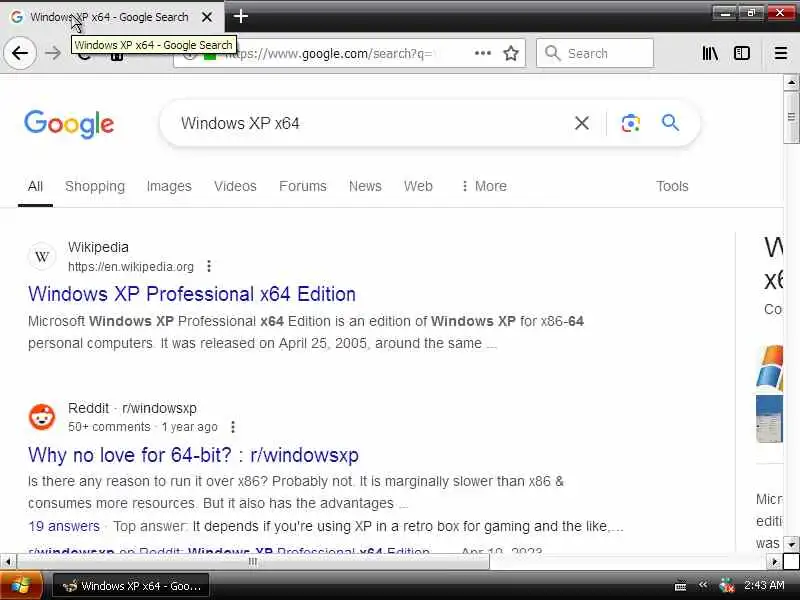Search by image using the Google Lens icon
The image size is (800, 600).
(631, 123)
